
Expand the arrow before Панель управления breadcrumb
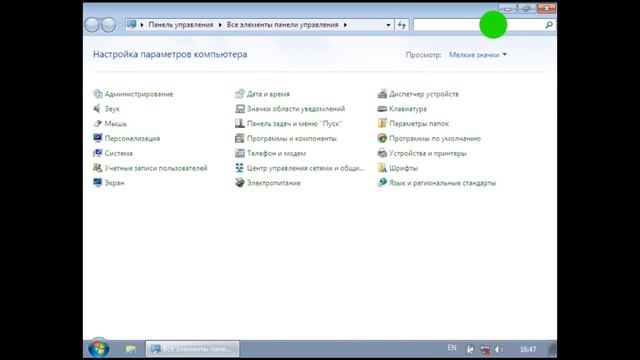coord(142,25)
